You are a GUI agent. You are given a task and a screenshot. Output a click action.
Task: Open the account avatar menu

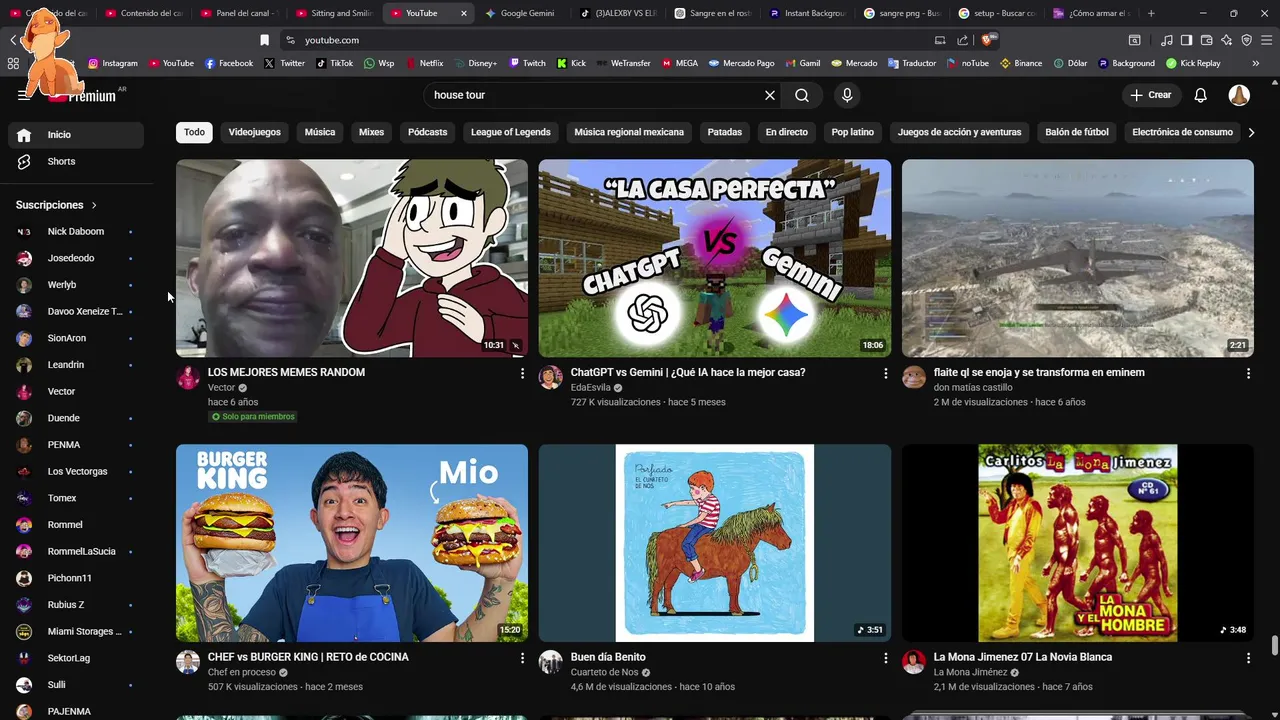(x=1239, y=95)
